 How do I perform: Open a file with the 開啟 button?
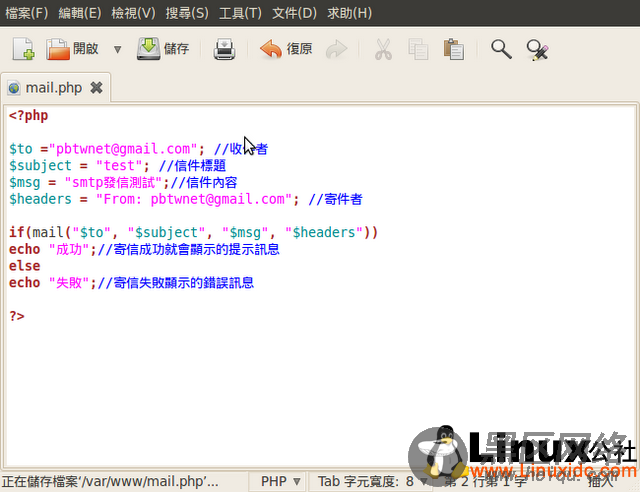pyautogui.click(x=73, y=49)
